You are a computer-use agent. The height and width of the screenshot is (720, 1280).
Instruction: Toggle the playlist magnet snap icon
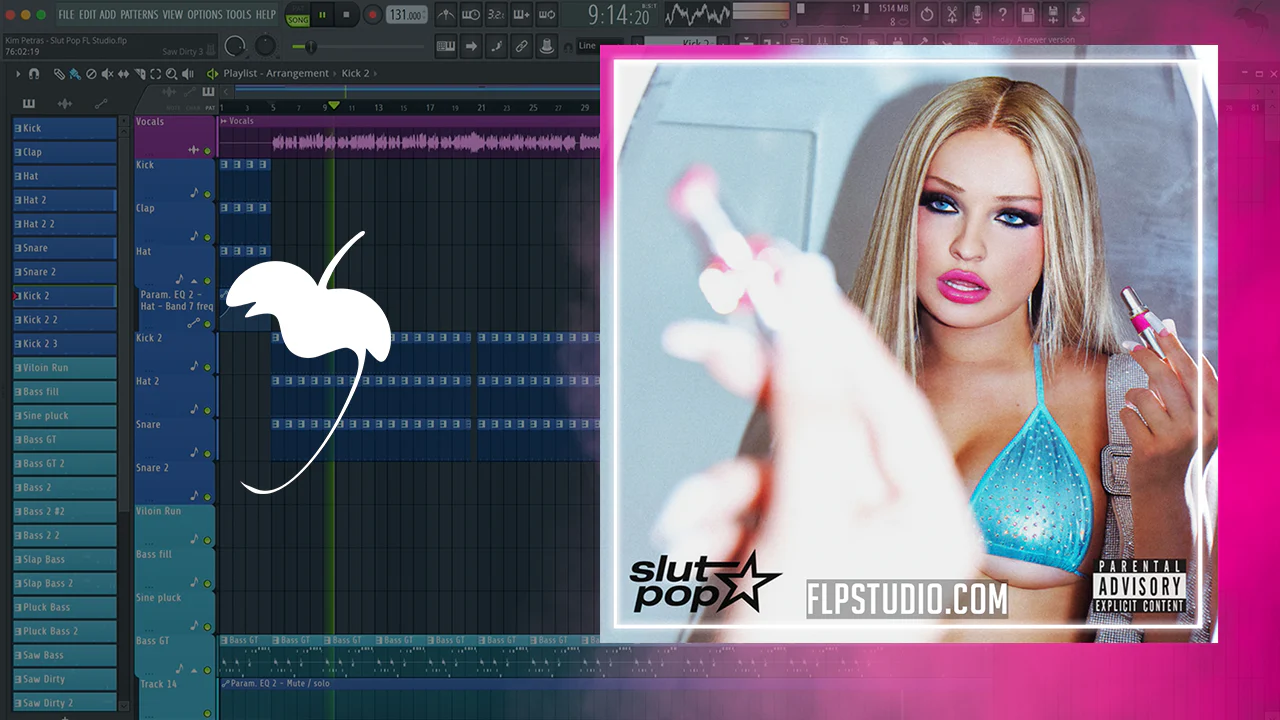pyautogui.click(x=34, y=74)
